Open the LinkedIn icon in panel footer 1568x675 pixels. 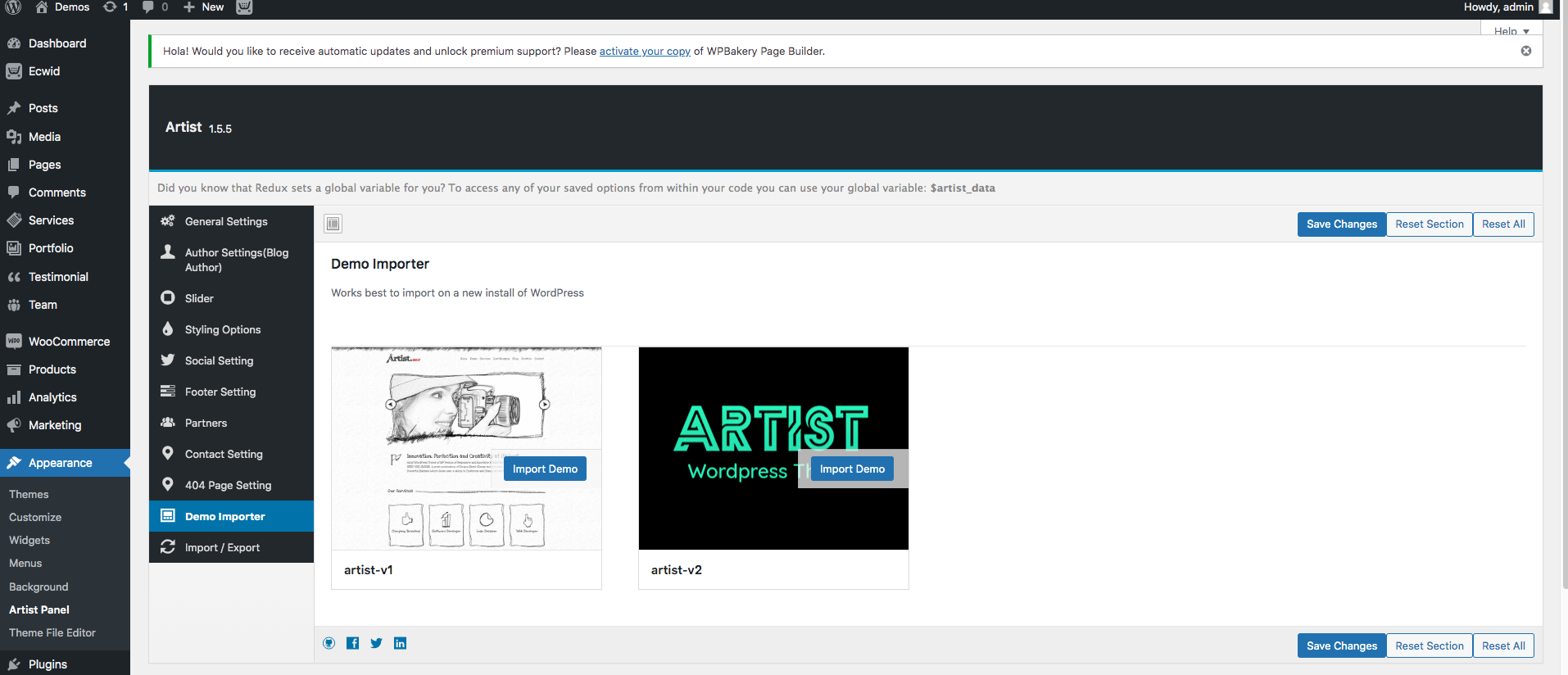point(400,643)
